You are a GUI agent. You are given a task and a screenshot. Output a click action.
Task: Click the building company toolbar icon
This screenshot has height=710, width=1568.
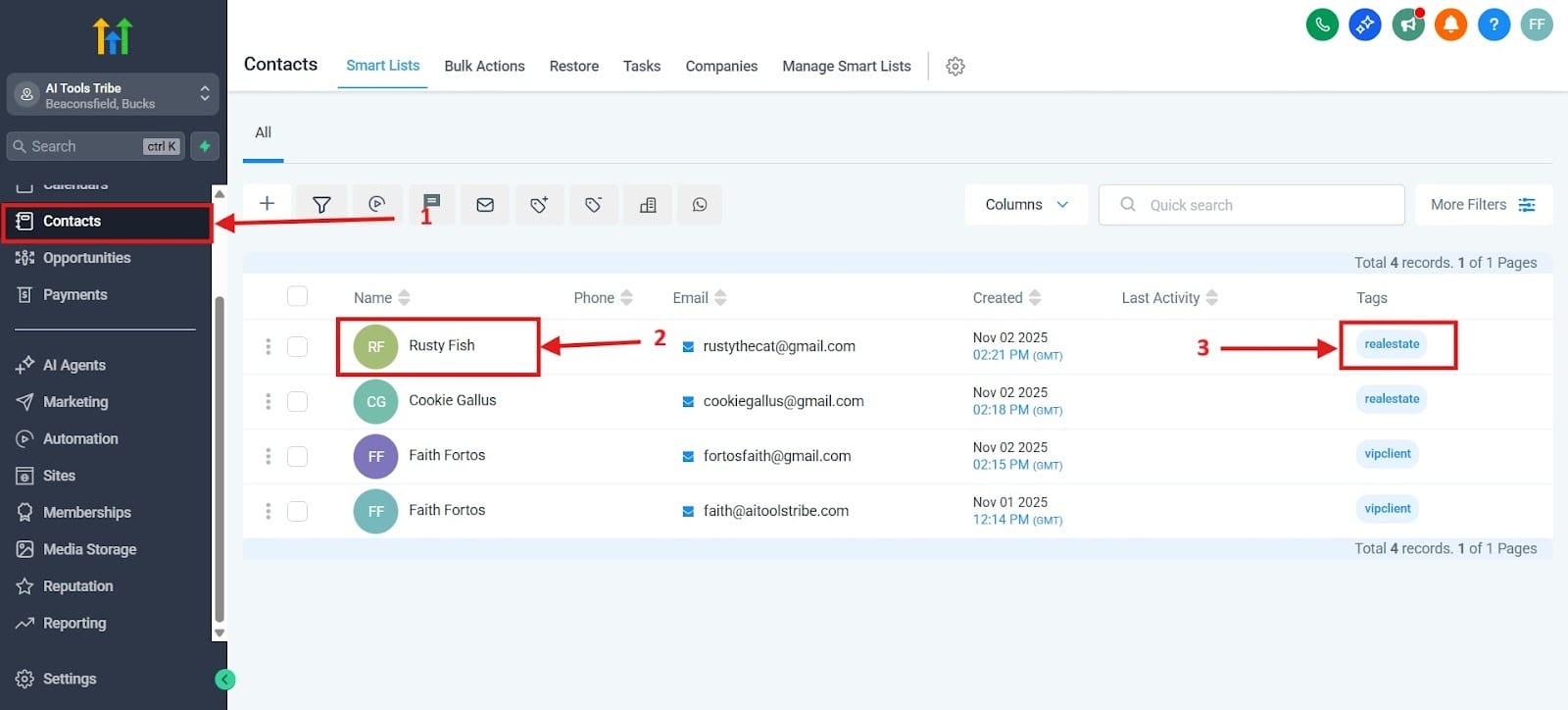[648, 204]
